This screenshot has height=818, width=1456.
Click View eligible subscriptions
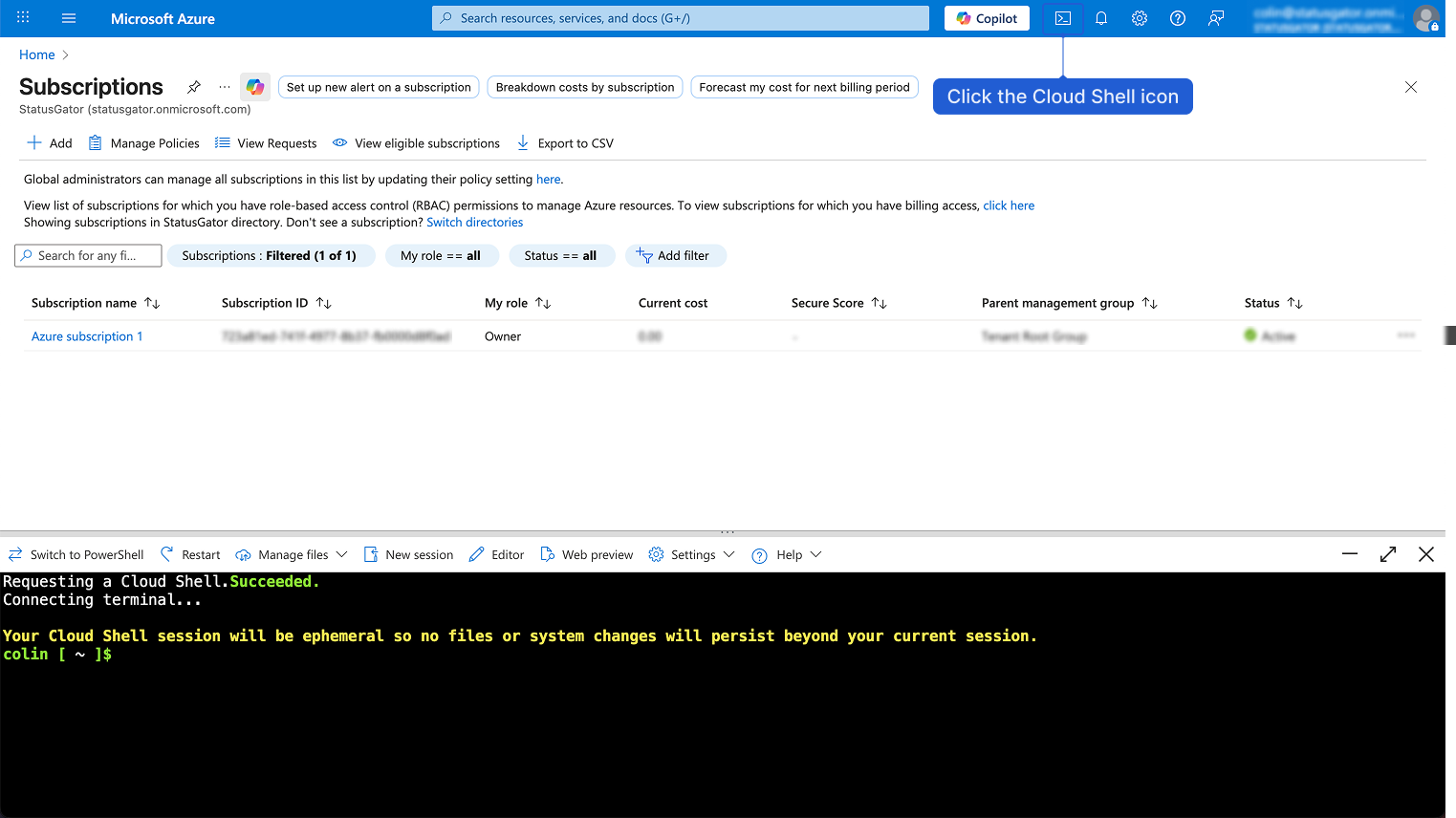click(x=416, y=143)
